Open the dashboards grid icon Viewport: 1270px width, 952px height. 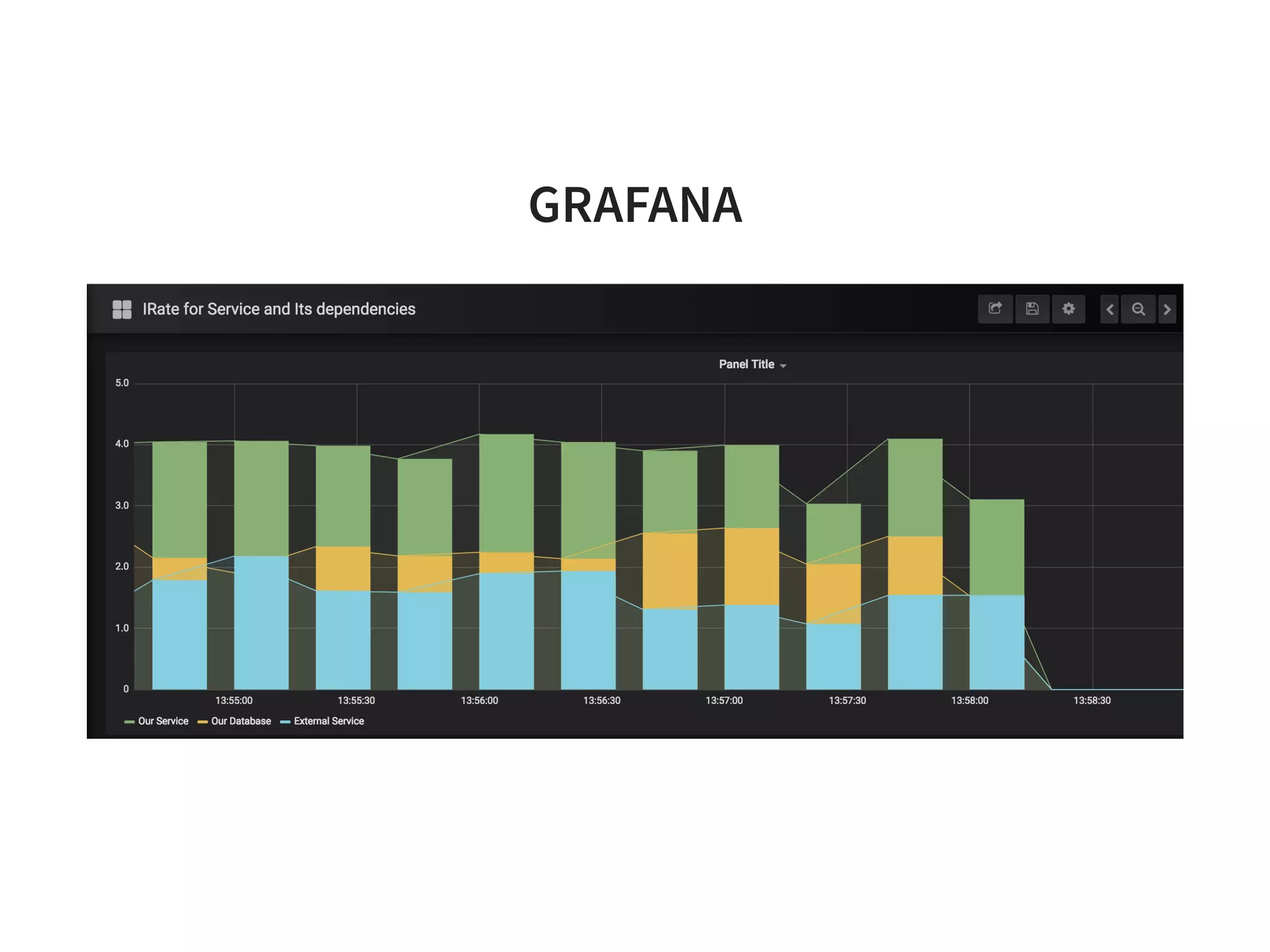click(122, 309)
